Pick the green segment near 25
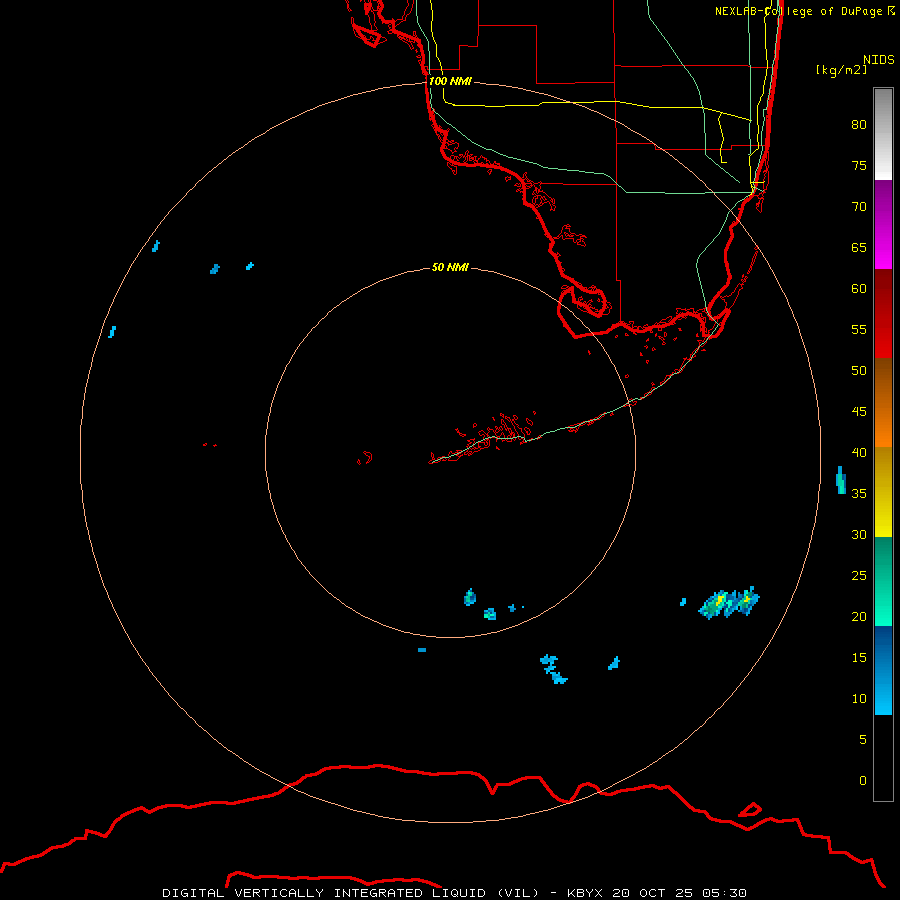 pyautogui.click(x=883, y=581)
